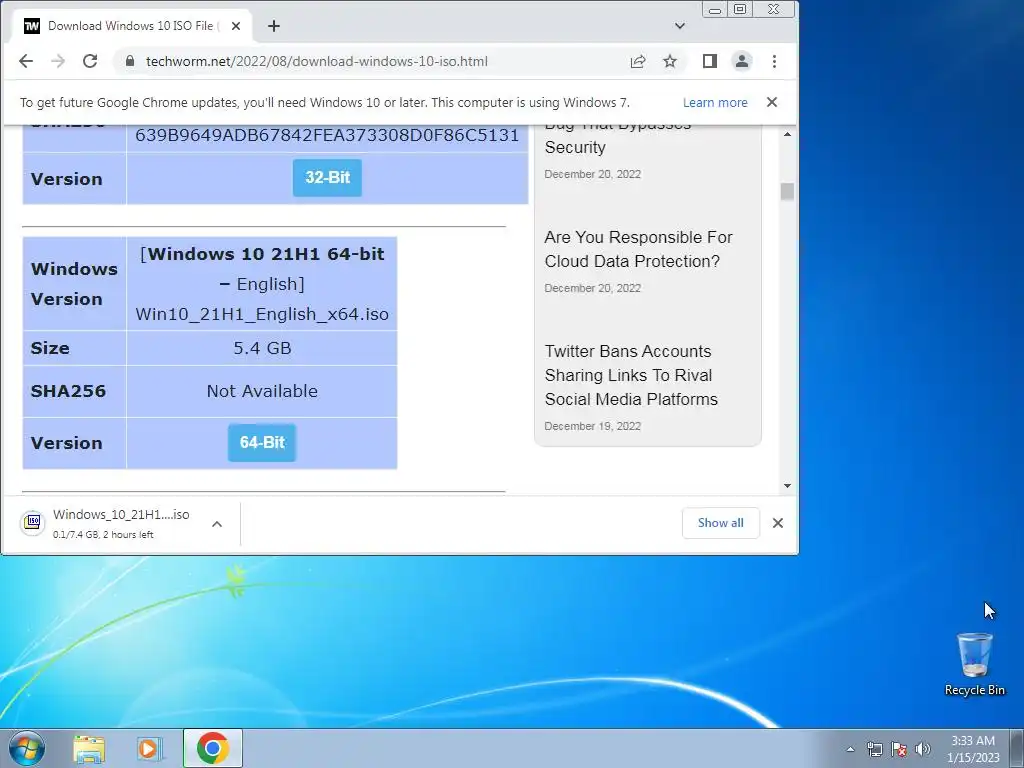1024x768 pixels.
Task: Select the Download Windows 10 ISO File tab
Action: tap(131, 26)
